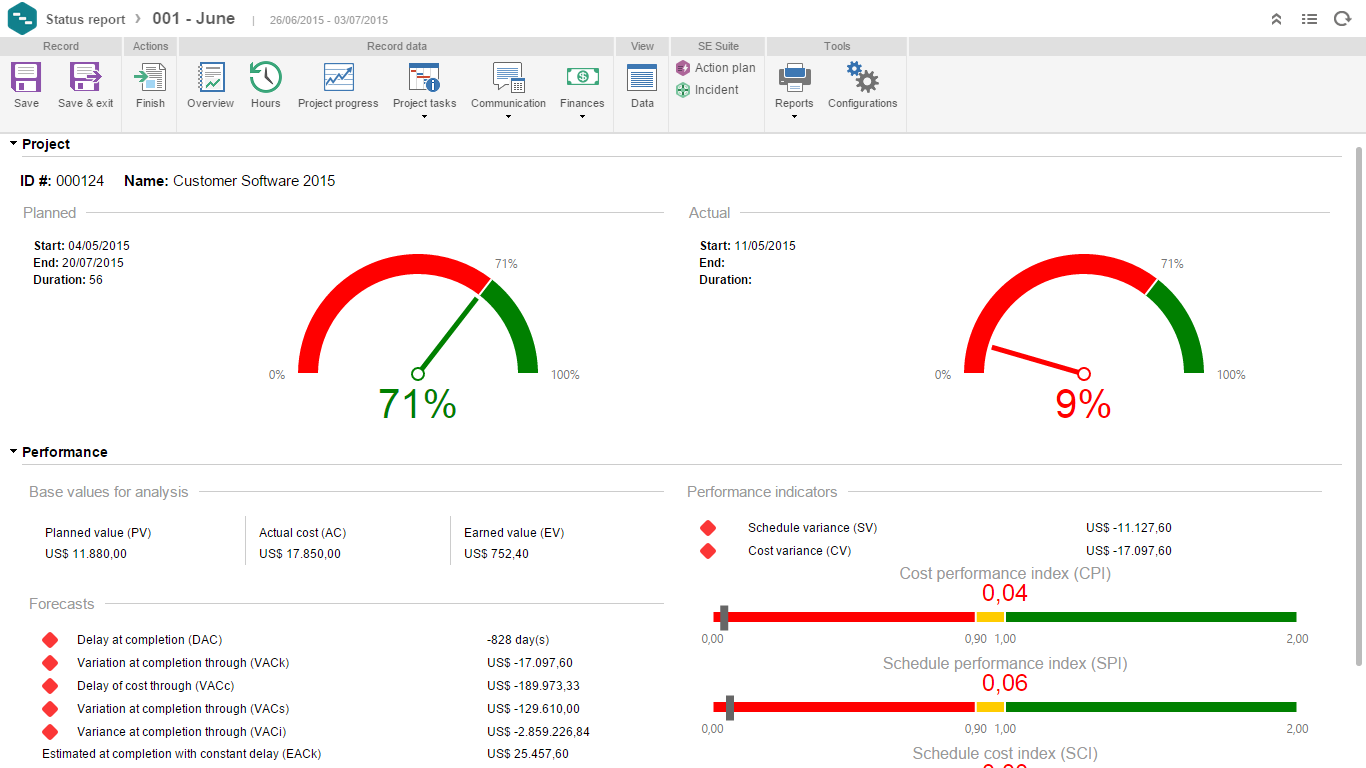
Task: Open the Action plan link
Action: point(724,68)
